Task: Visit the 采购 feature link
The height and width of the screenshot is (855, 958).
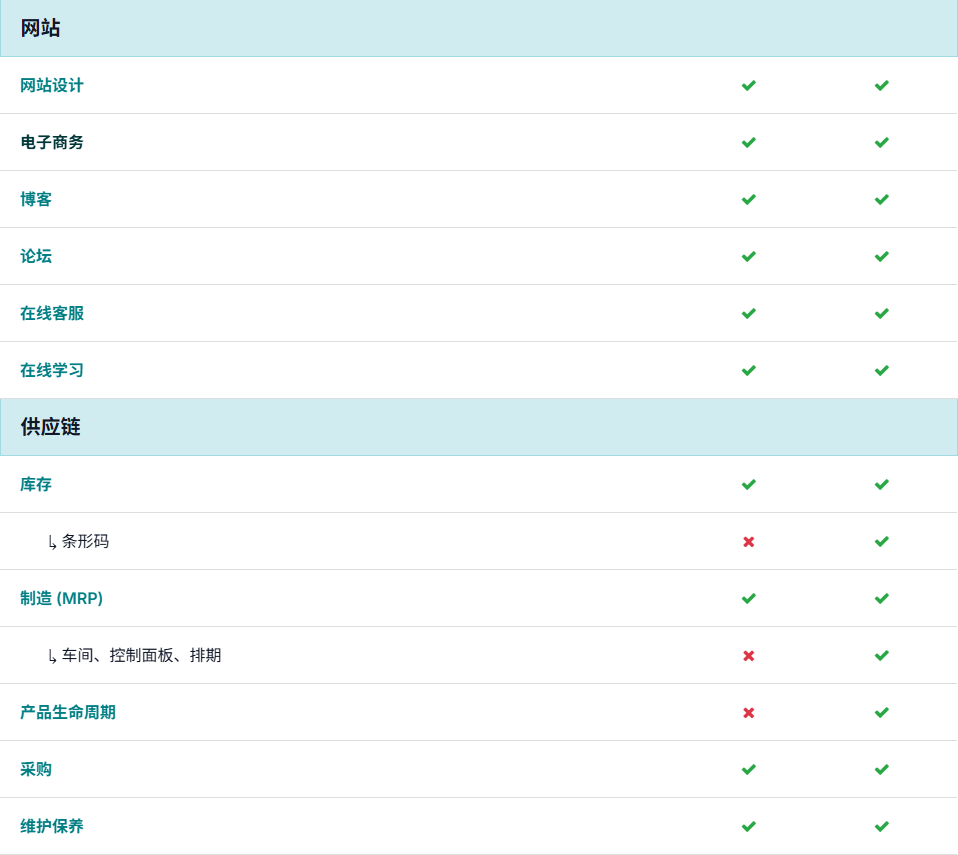Action: [36, 770]
